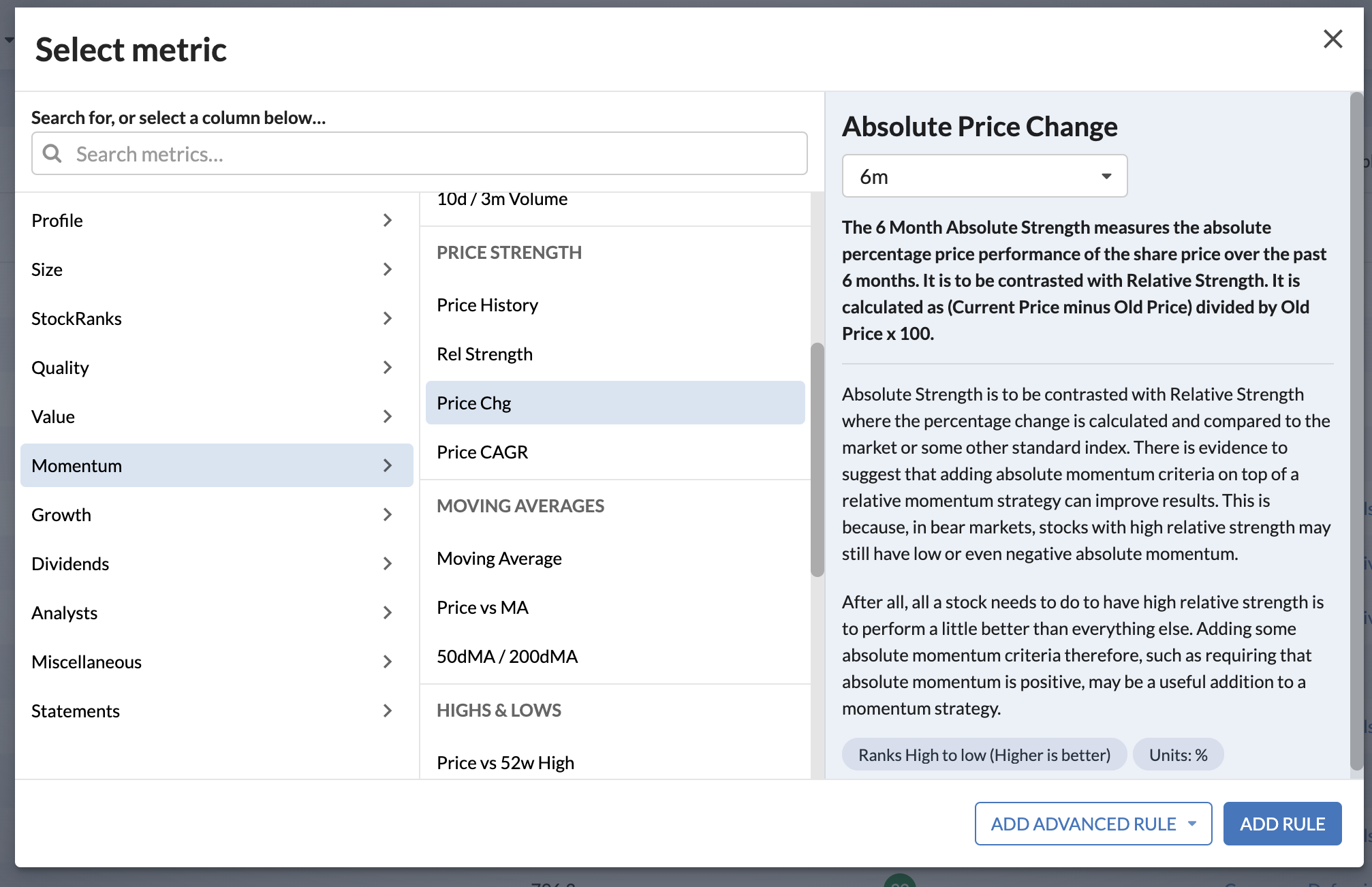
Task: Choose the Price vs MA metric
Action: pos(615,607)
